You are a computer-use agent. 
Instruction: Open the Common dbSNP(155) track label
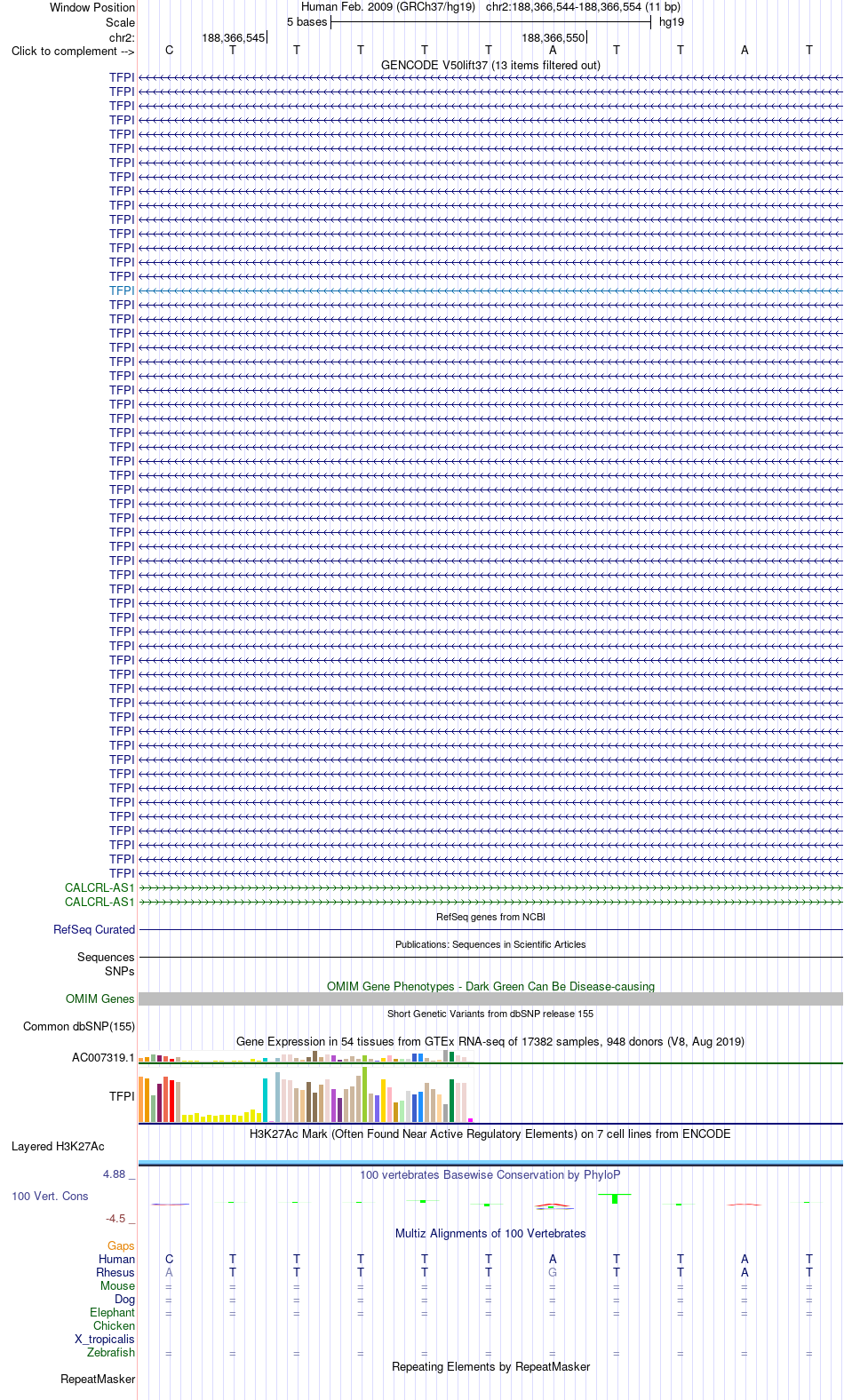pos(79,1026)
